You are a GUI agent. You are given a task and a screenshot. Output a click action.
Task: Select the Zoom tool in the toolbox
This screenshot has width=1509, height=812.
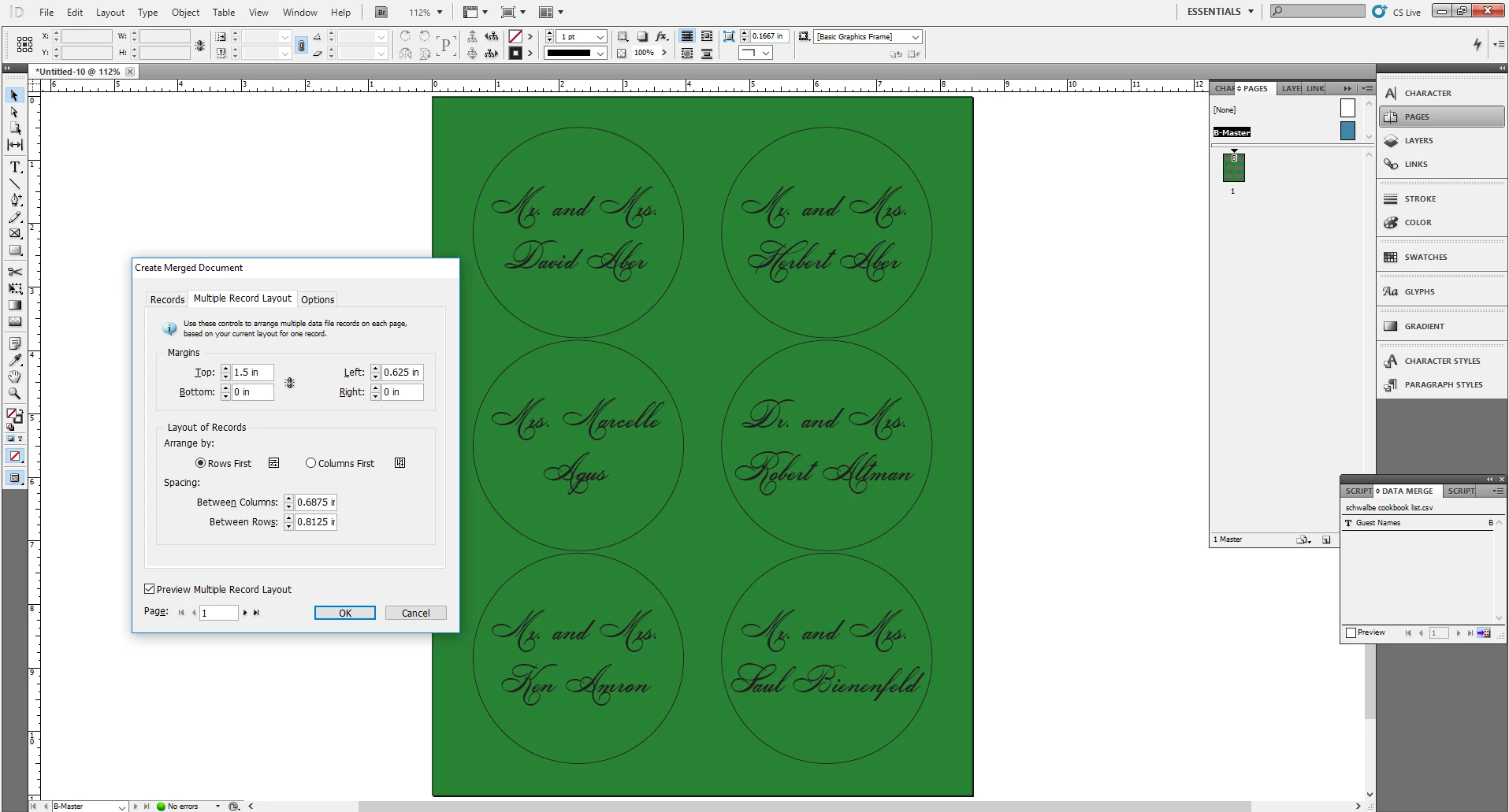(x=15, y=394)
